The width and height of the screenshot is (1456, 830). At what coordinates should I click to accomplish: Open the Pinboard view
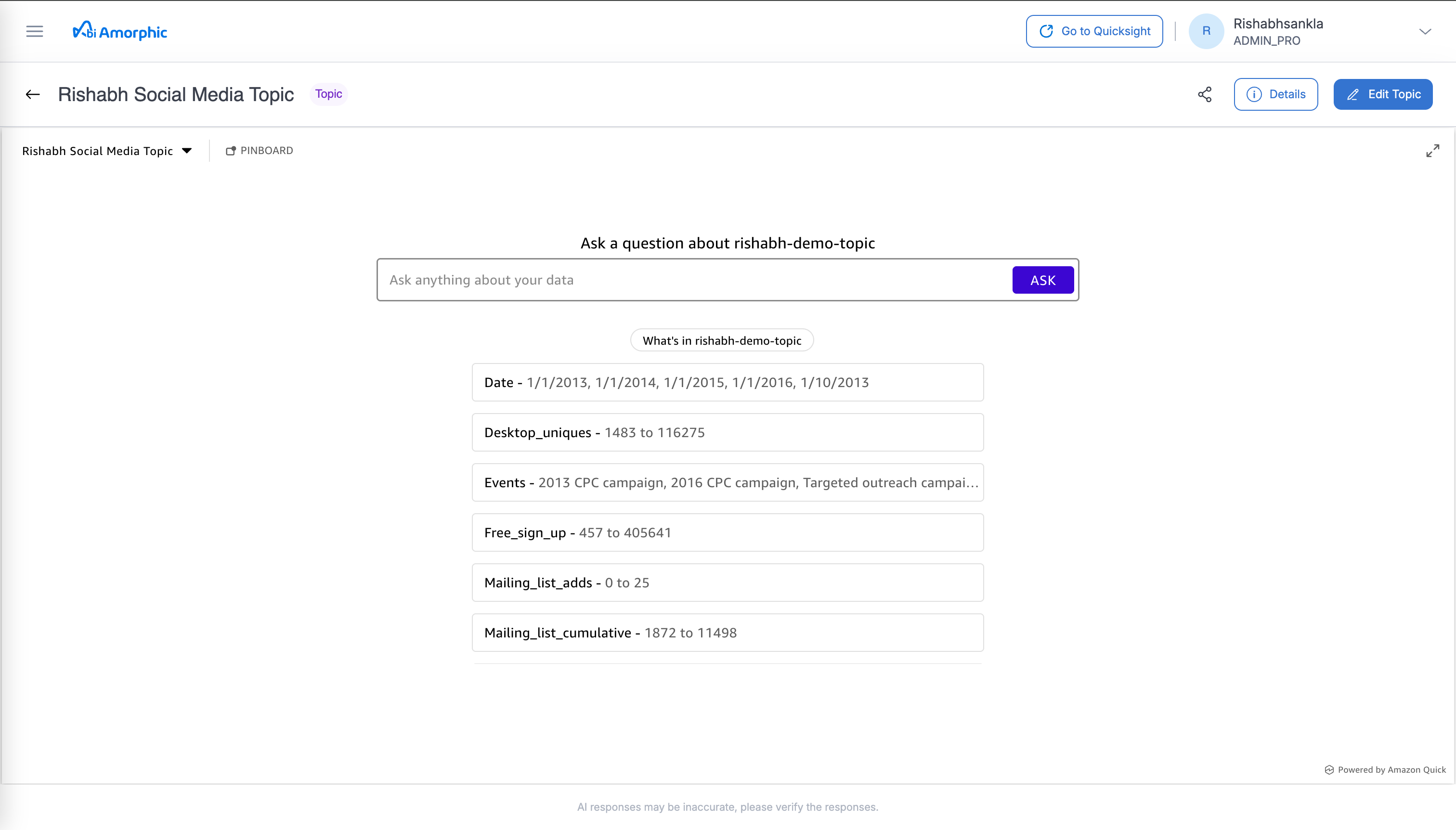point(260,151)
